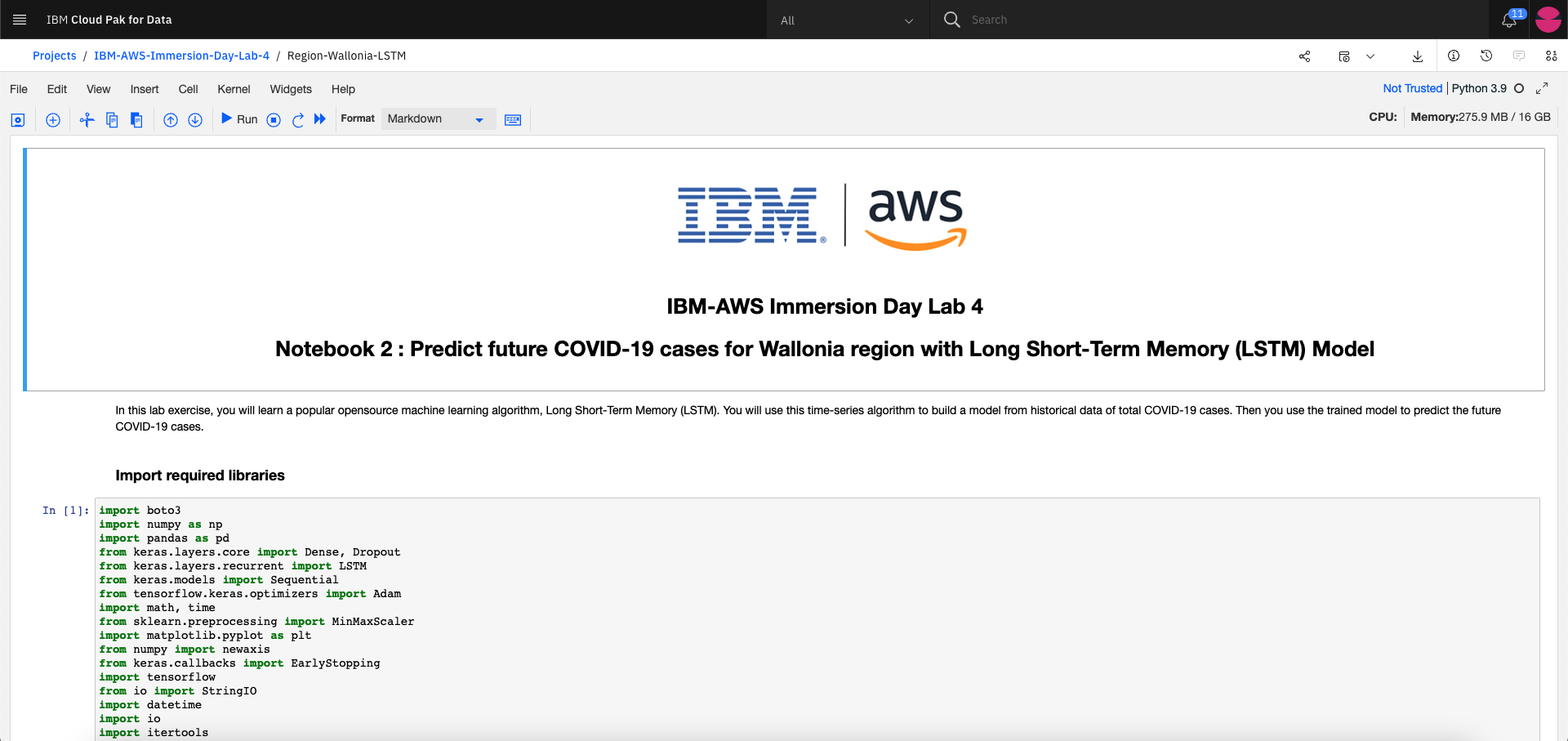Restart the kernel with circular arrow icon
This screenshot has width=1568, height=741.
coord(298,120)
